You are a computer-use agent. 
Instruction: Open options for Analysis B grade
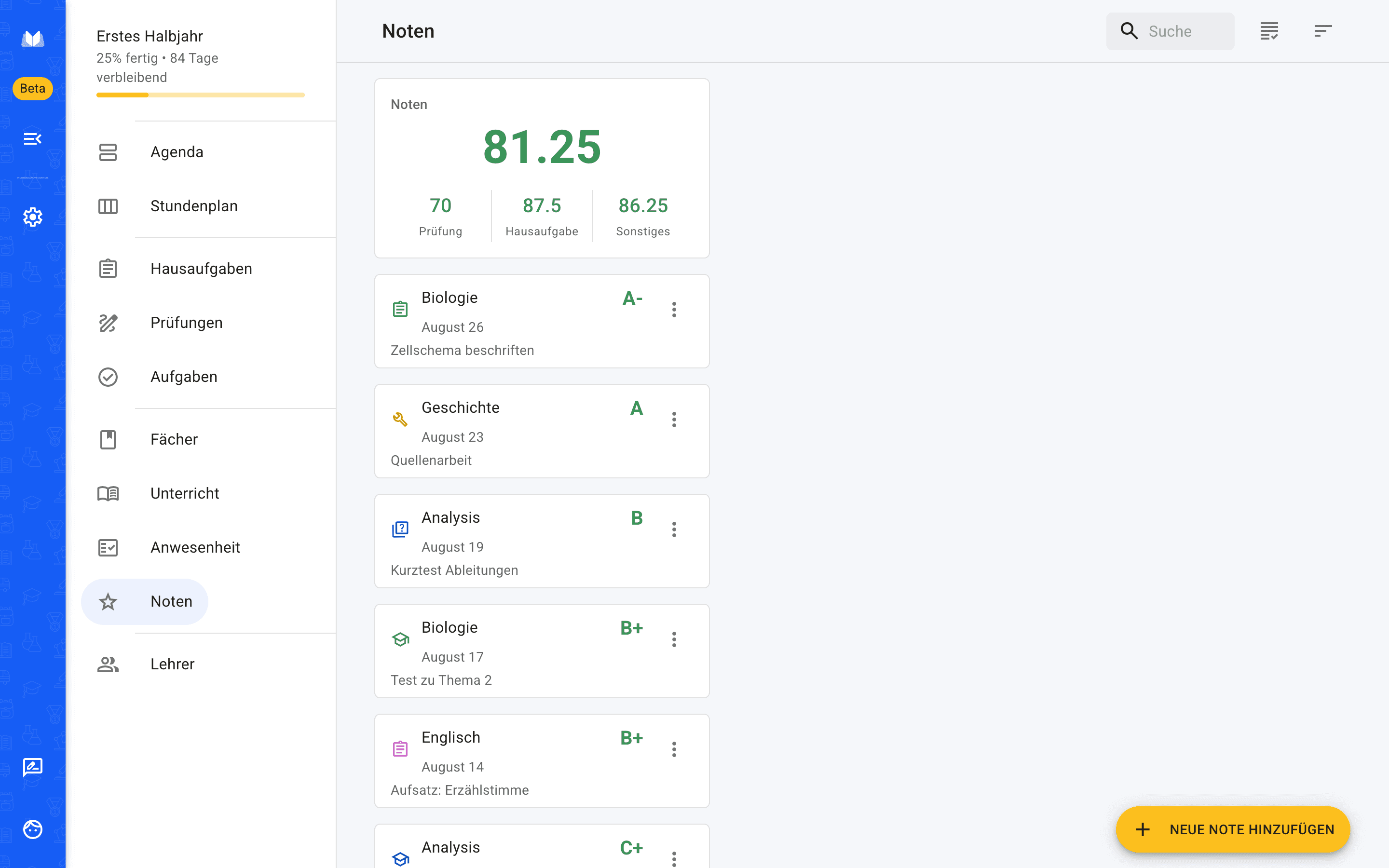[x=674, y=529]
